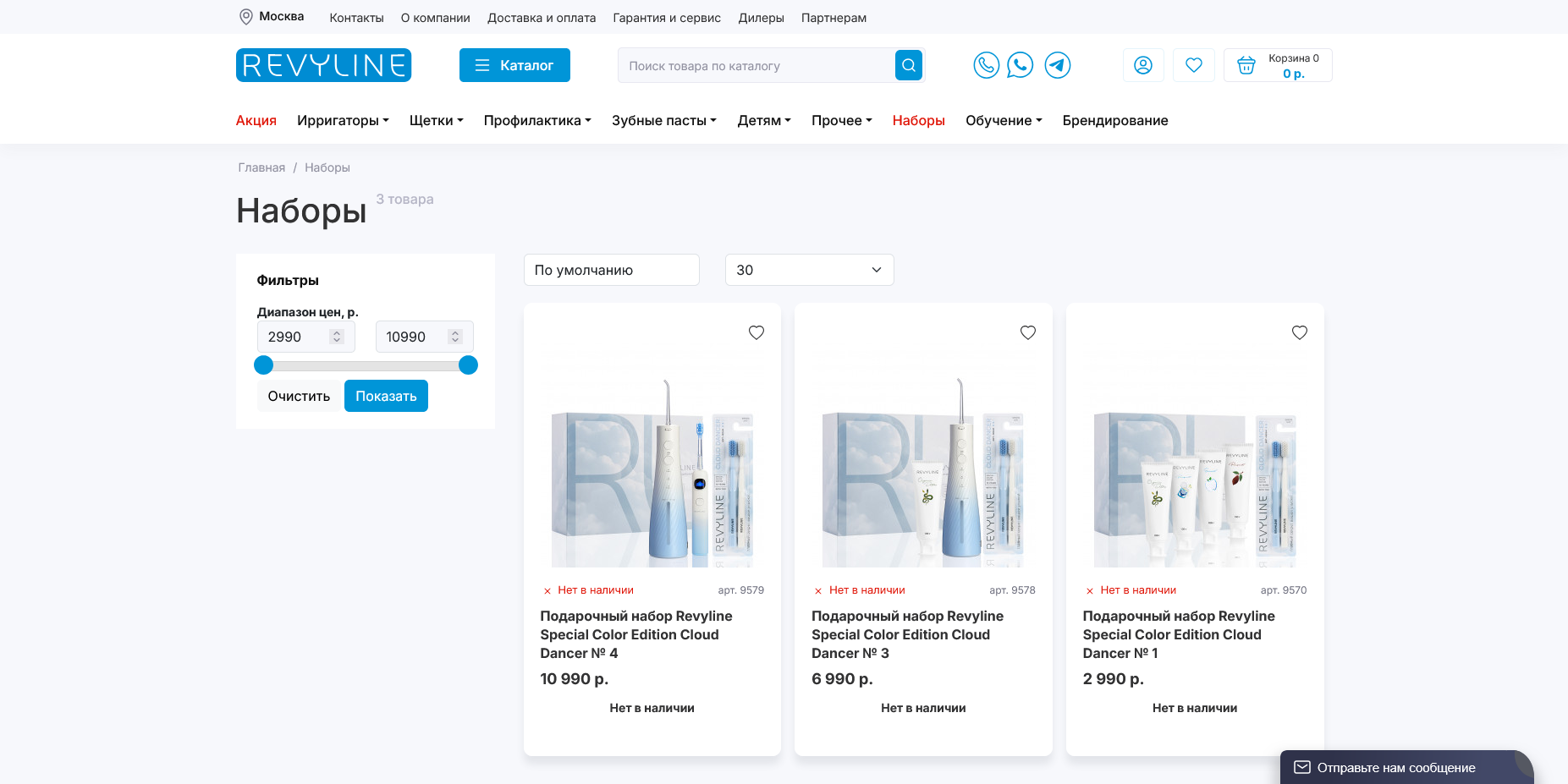Viewport: 1568px width, 784px height.
Task: Open the Каталог menu button
Action: [x=514, y=65]
